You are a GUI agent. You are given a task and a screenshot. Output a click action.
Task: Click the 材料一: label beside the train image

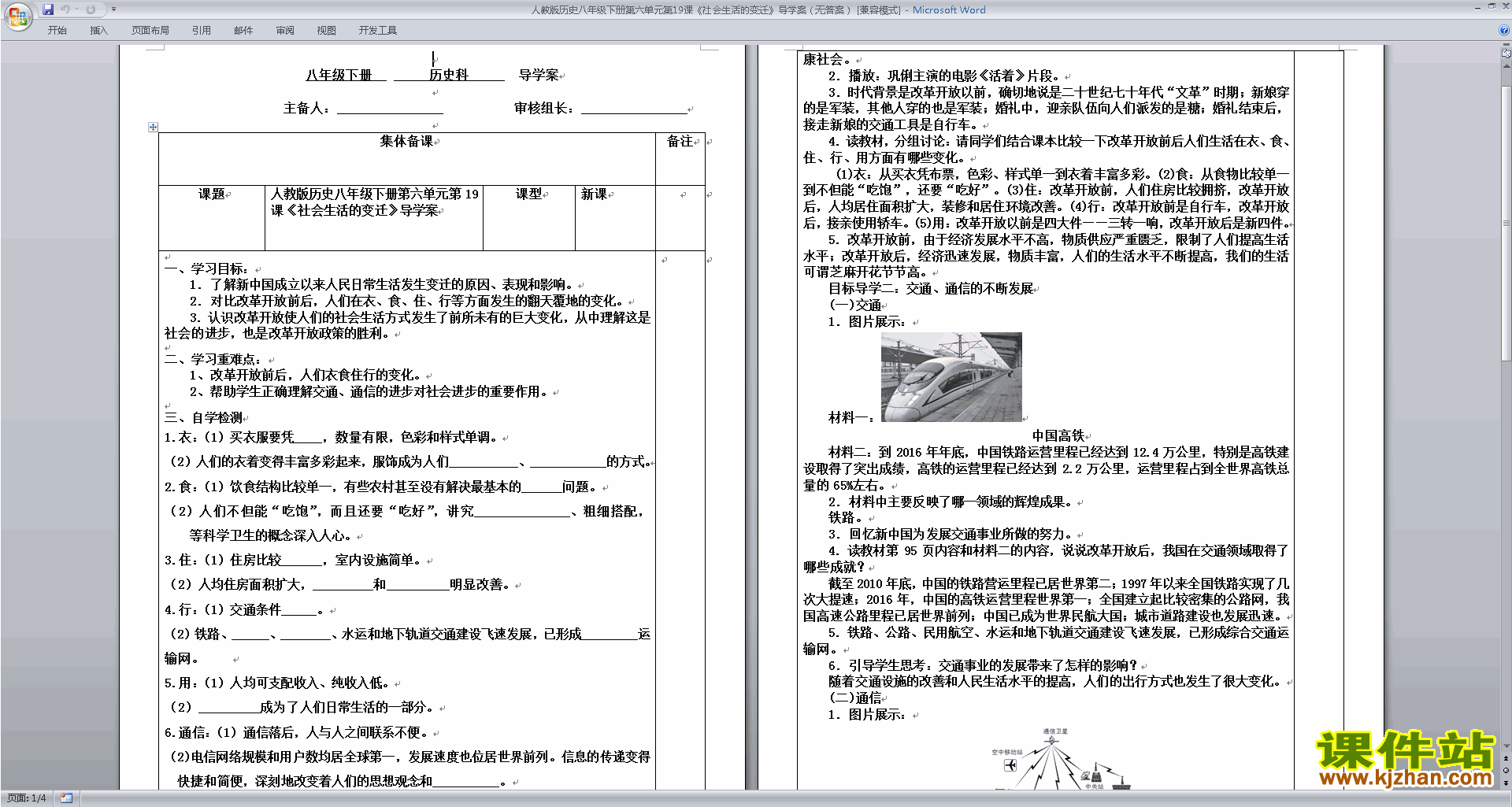(851, 417)
